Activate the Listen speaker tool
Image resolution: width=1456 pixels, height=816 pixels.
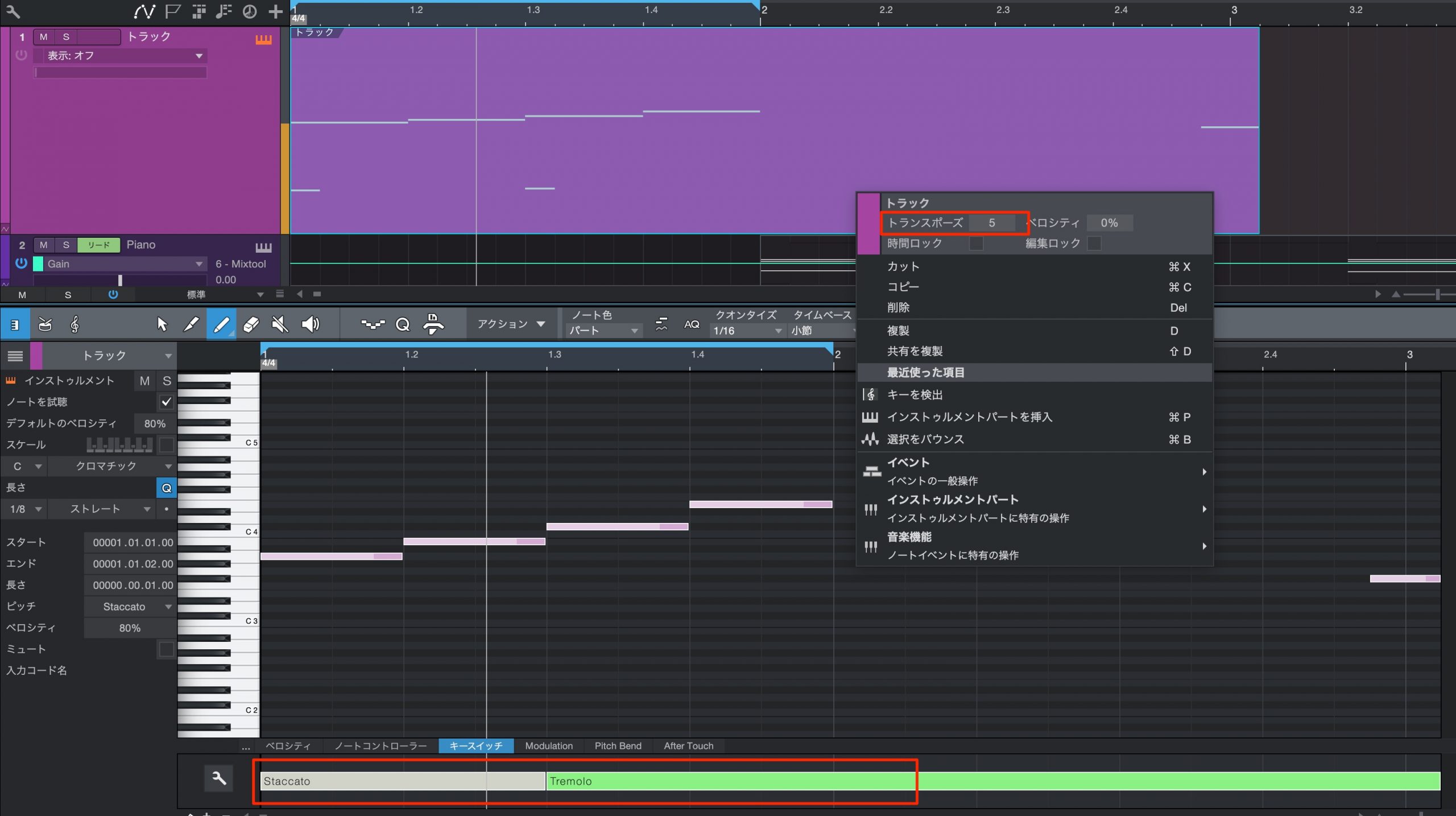(310, 324)
